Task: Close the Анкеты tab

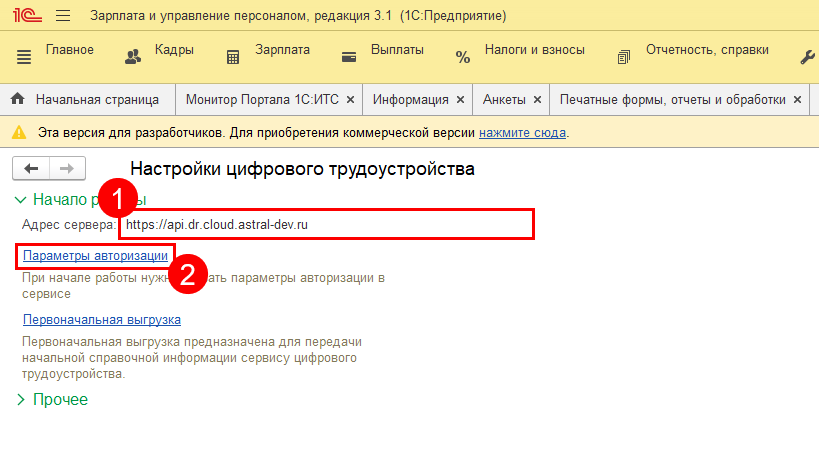Action: coord(537,100)
